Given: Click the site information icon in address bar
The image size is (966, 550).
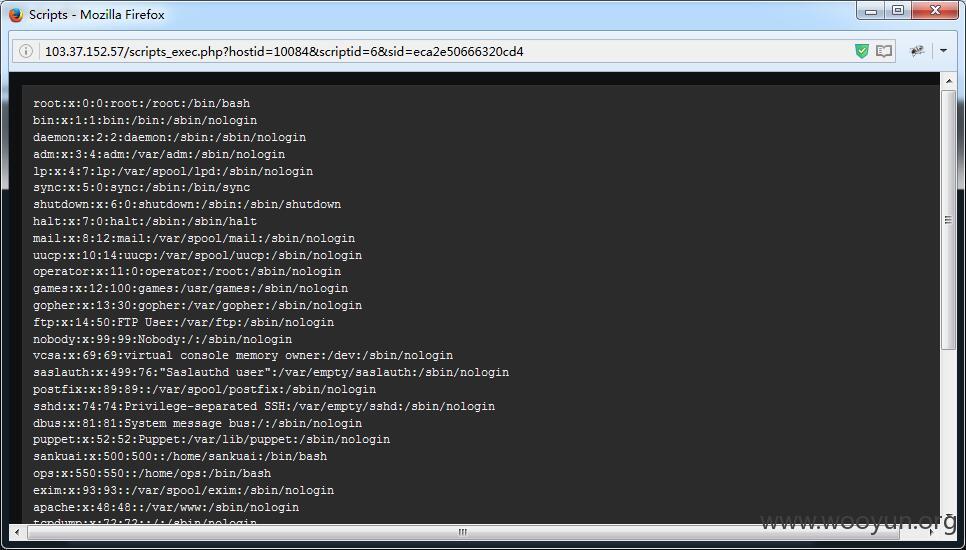Looking at the screenshot, I should click(x=25, y=51).
